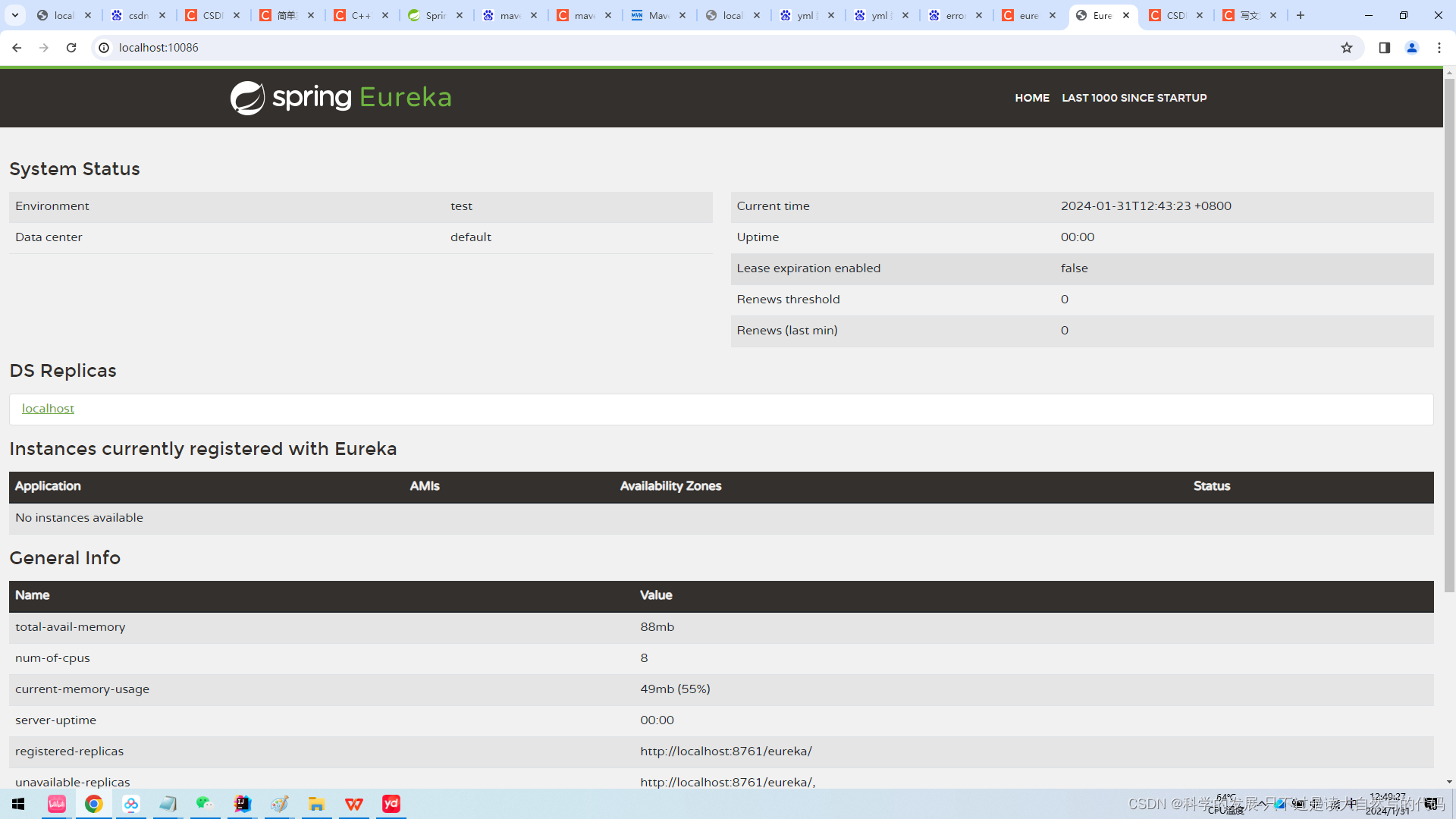
Task: Open the Windows Start menu
Action: pos(18,804)
